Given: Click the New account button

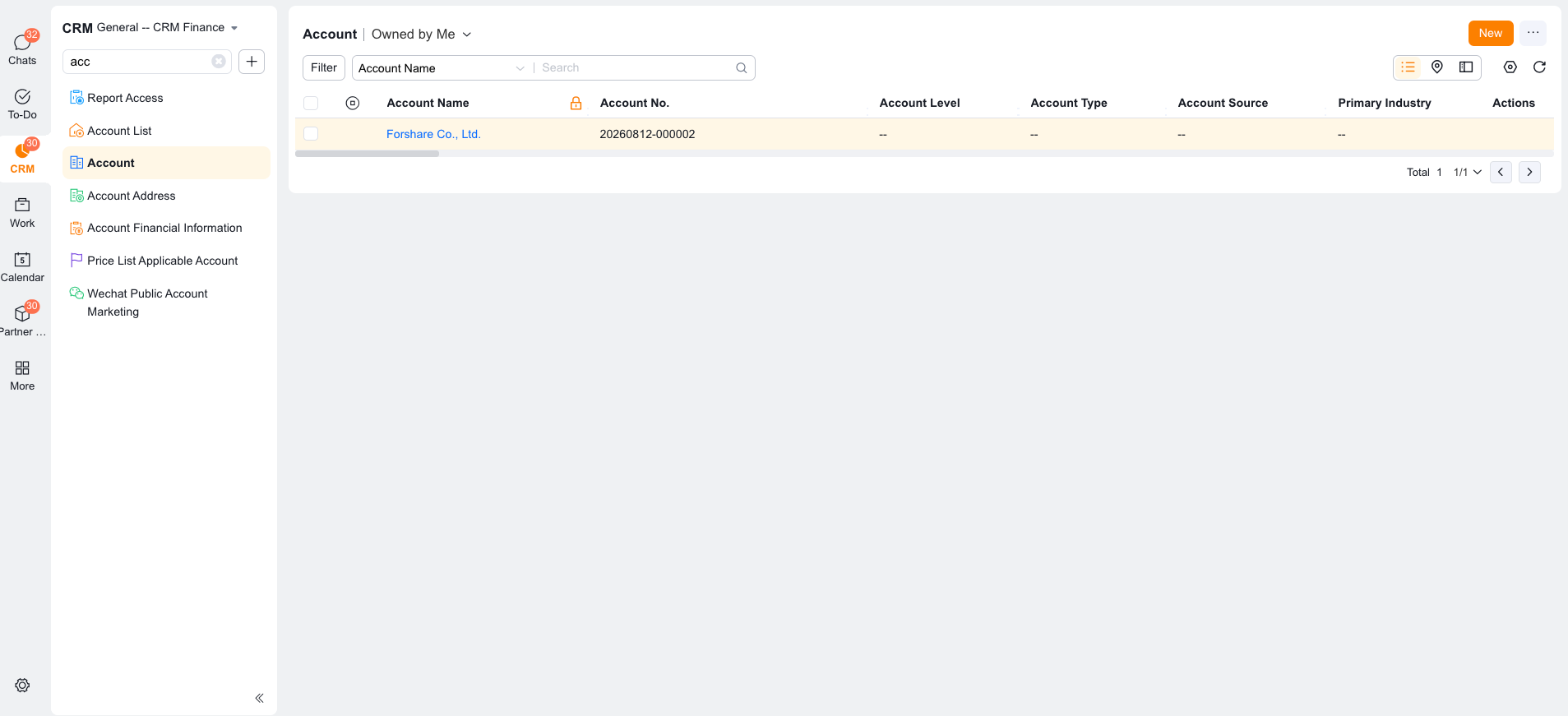Looking at the screenshot, I should pos(1491,33).
